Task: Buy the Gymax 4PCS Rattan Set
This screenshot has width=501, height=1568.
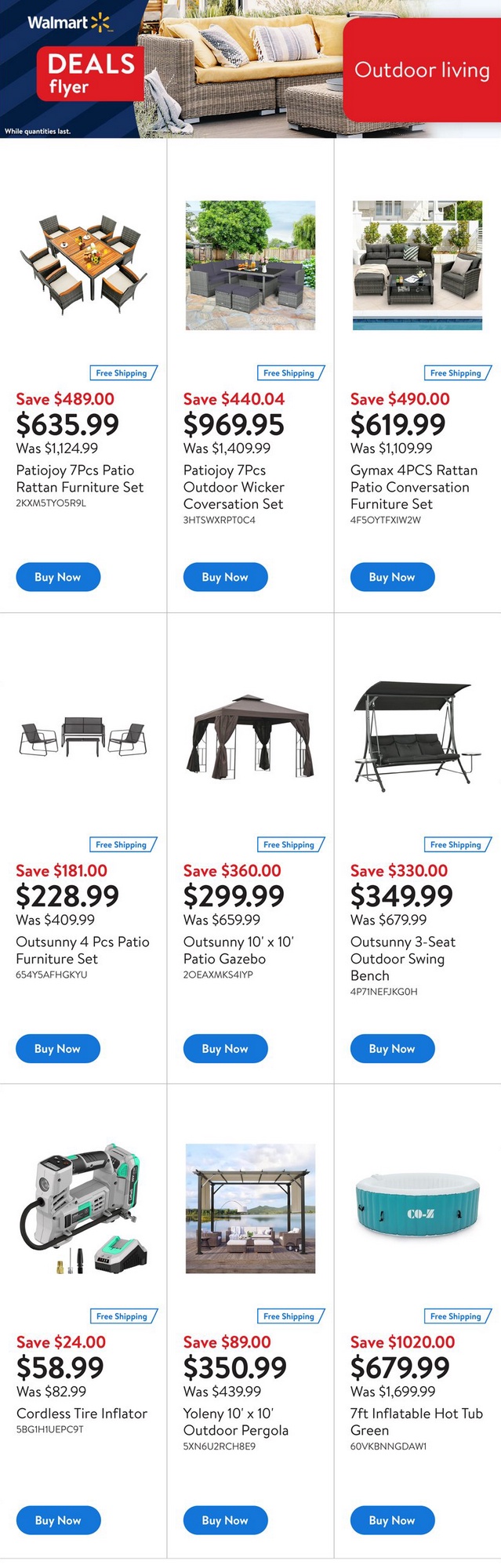Action: 392,577
